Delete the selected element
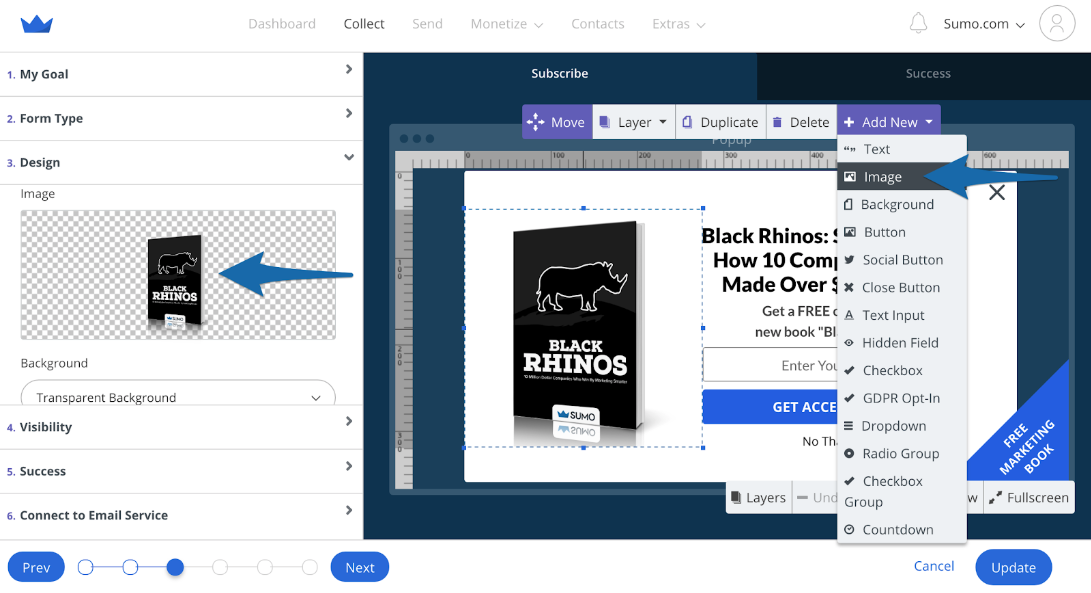The height and width of the screenshot is (593, 1091). (802, 122)
